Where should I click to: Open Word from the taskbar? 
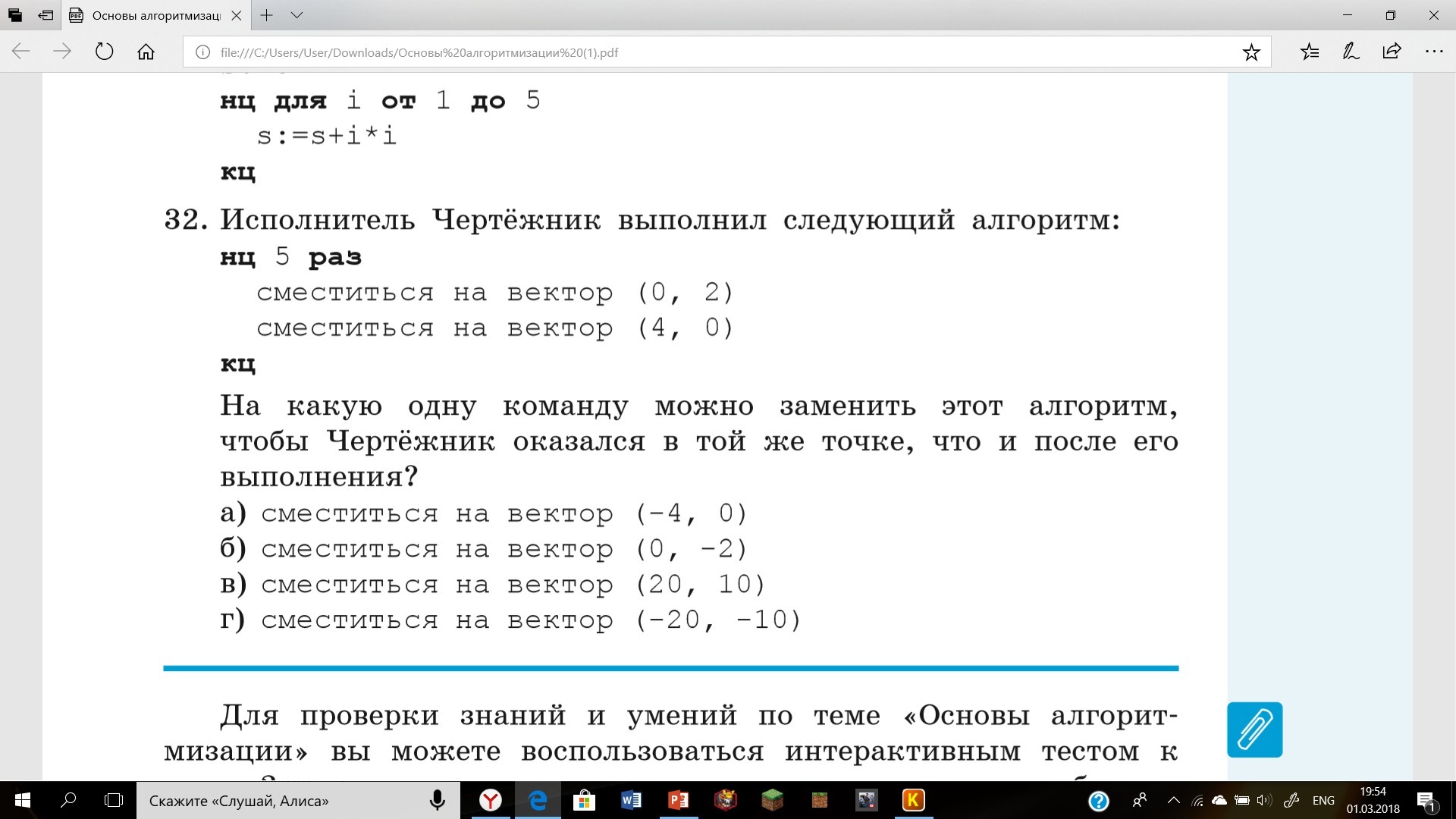coord(631,800)
